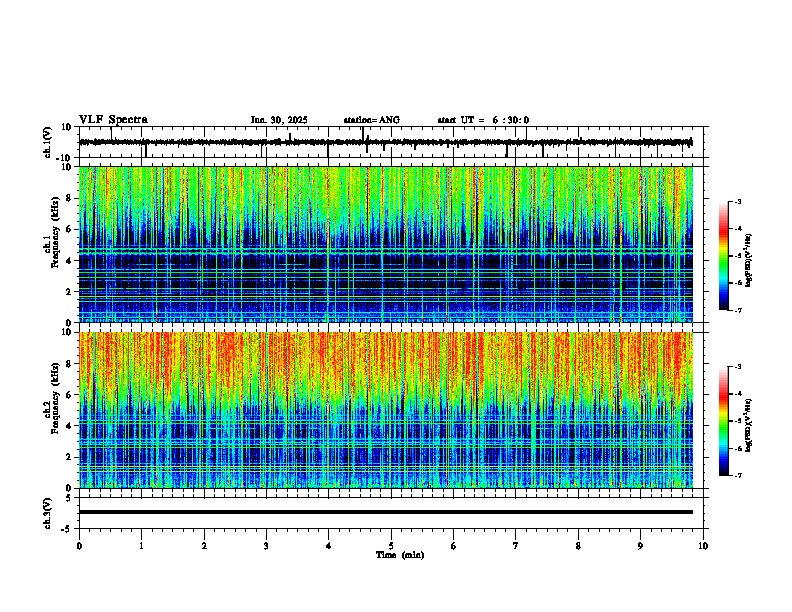Screen dimensions: 792x612
Task: Click the ch.3(V) axis label
Action: point(48,513)
